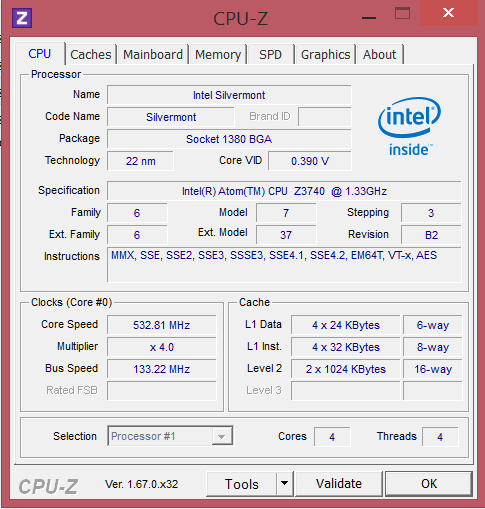Show the Graphics tab
This screenshot has width=485, height=509.
[326, 54]
